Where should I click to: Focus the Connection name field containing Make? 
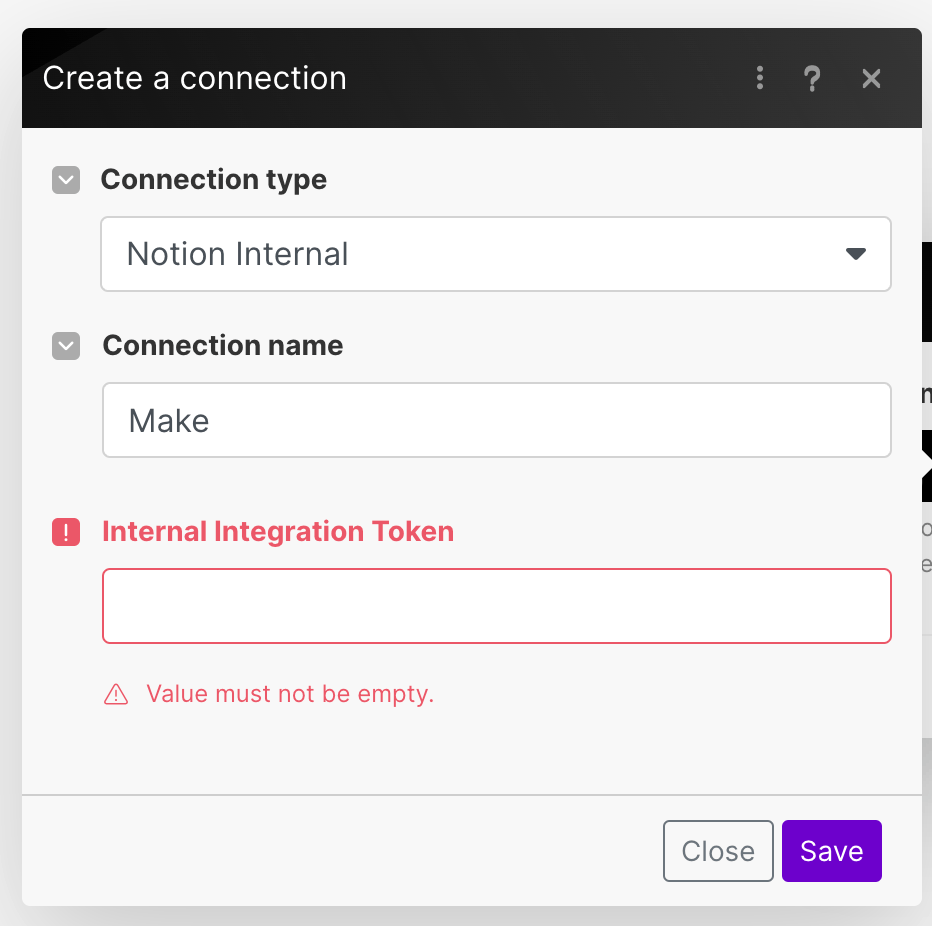497,420
